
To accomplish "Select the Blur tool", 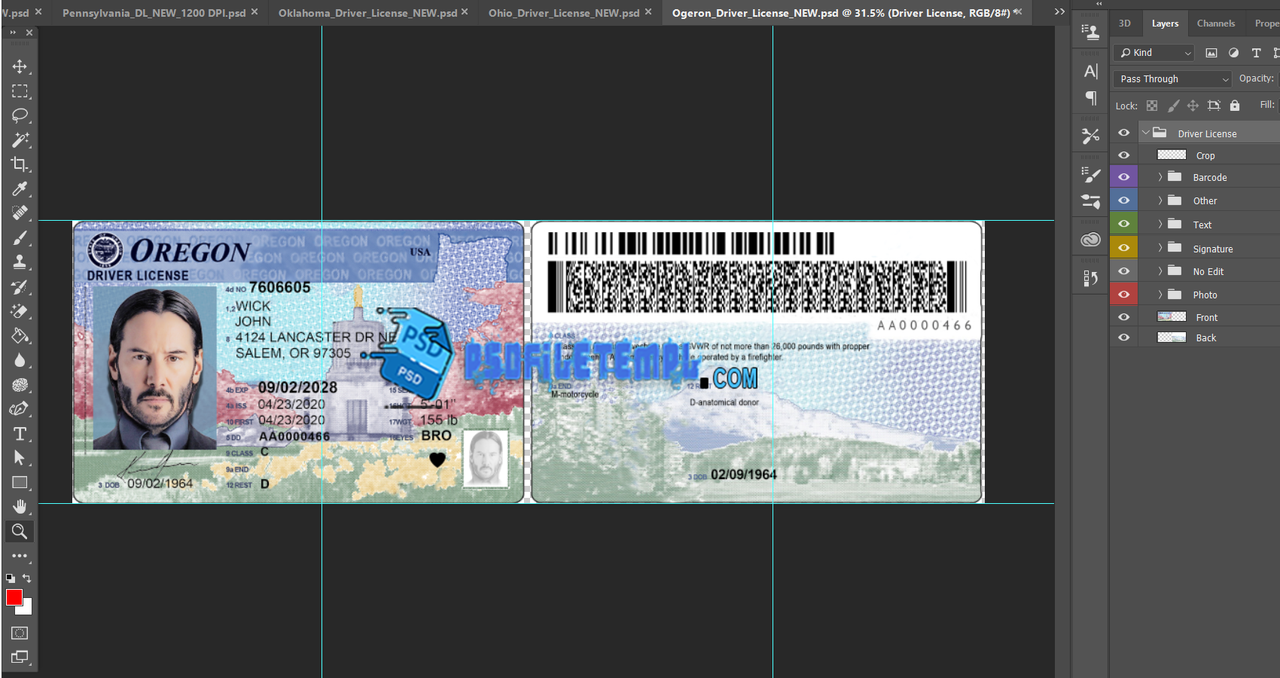I will [x=19, y=360].
